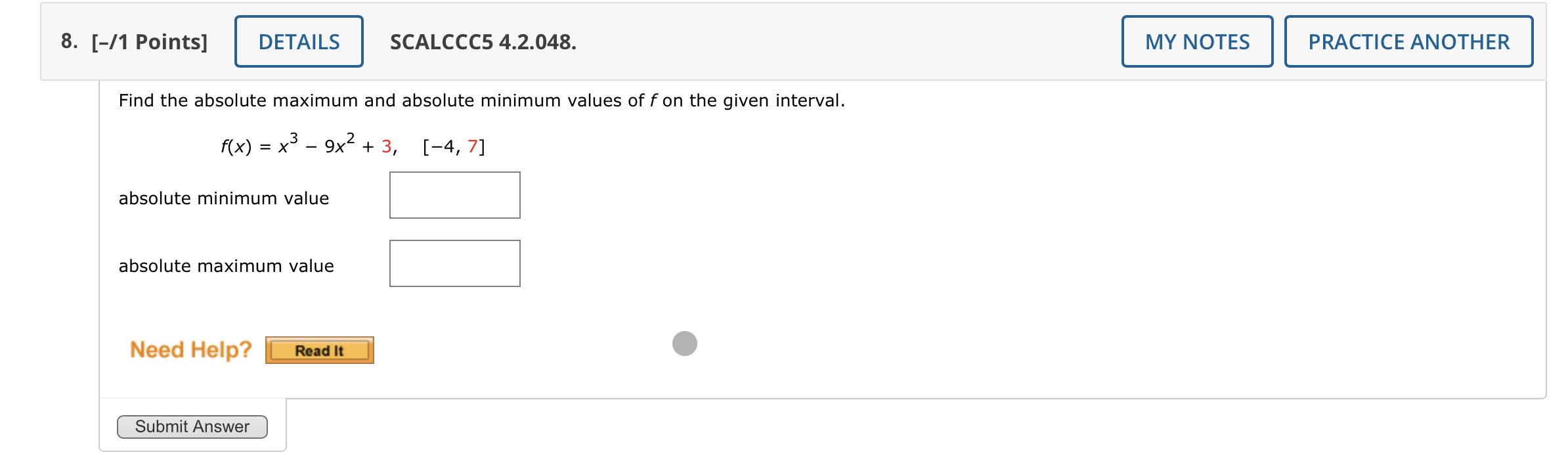Click the absolute maximum value answer box

(454, 263)
